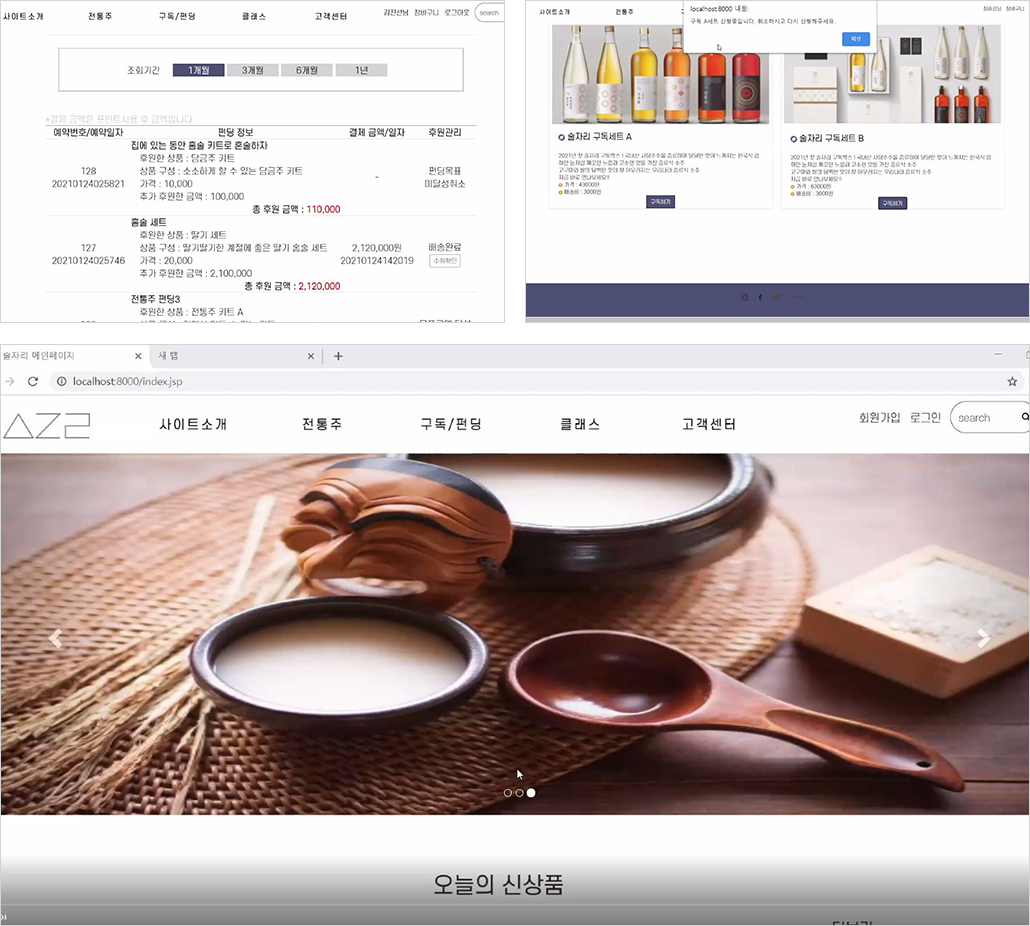Image resolution: width=1030 pixels, height=926 pixels.
Task: Select the 1년 period filter
Action: pos(361,70)
